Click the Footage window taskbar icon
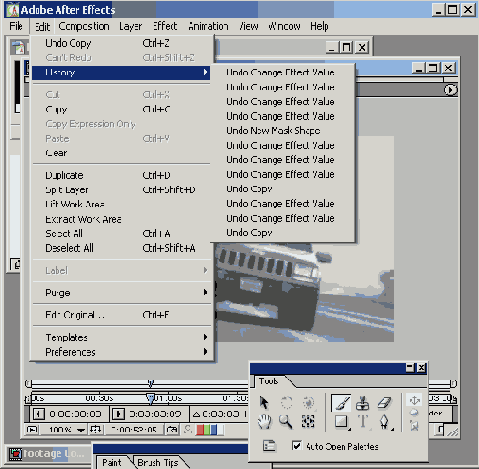 15,454
